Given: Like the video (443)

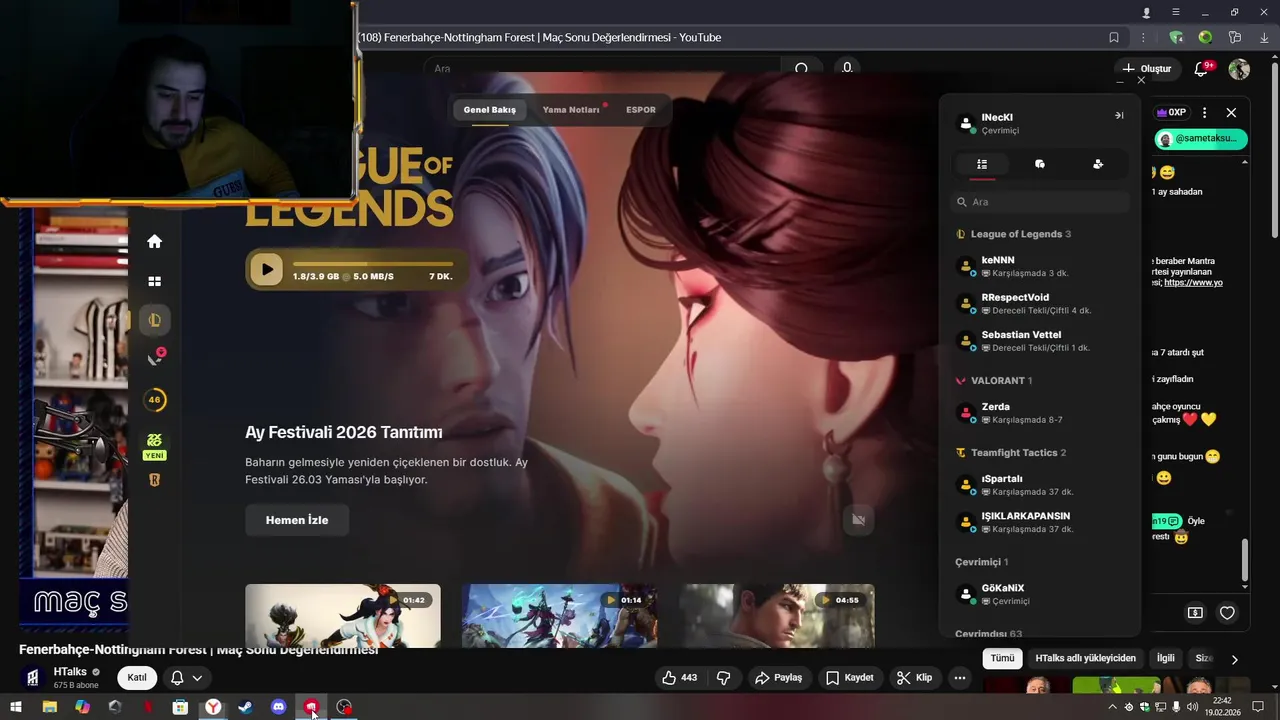Looking at the screenshot, I should point(679,678).
